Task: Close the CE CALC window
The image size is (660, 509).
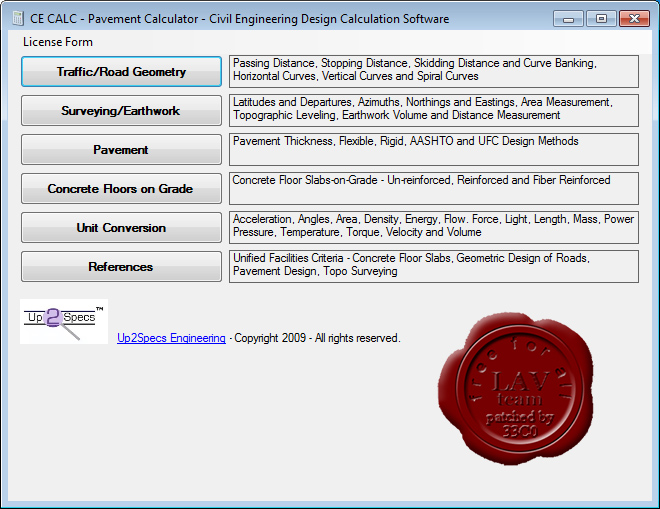Action: click(634, 19)
